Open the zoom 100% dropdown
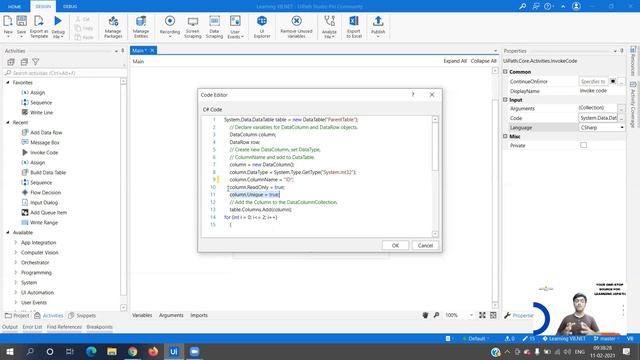The height and width of the screenshot is (360, 640). pyautogui.click(x=471, y=315)
